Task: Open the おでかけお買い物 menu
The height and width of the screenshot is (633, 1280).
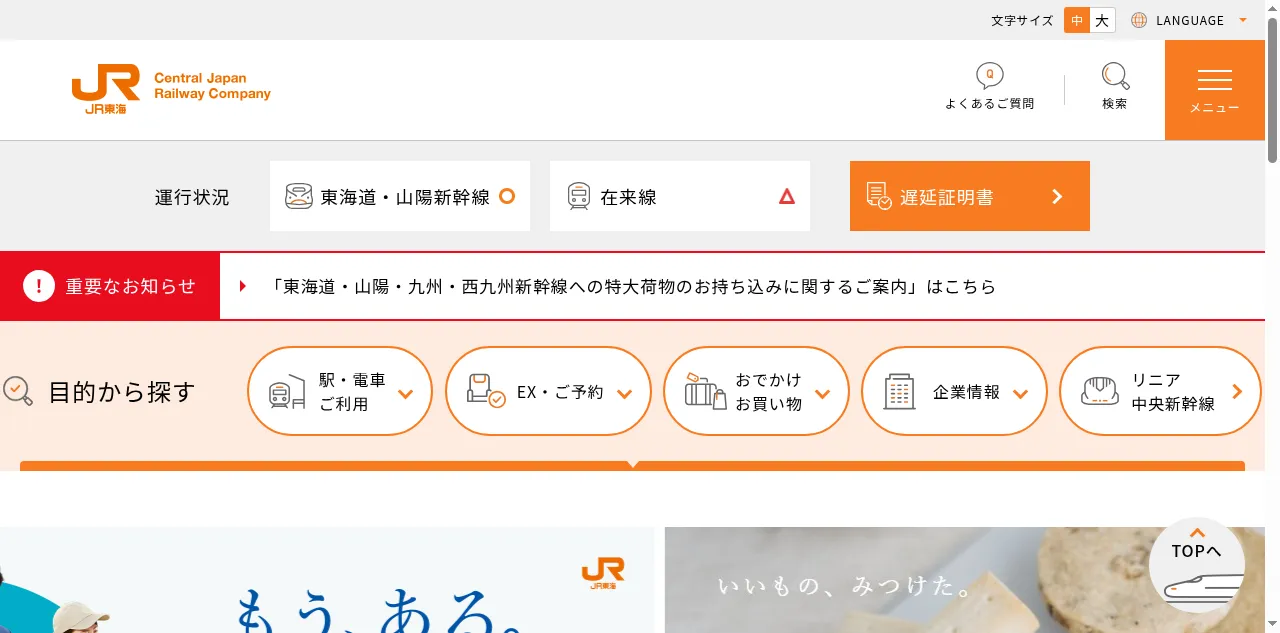Action: click(x=756, y=391)
